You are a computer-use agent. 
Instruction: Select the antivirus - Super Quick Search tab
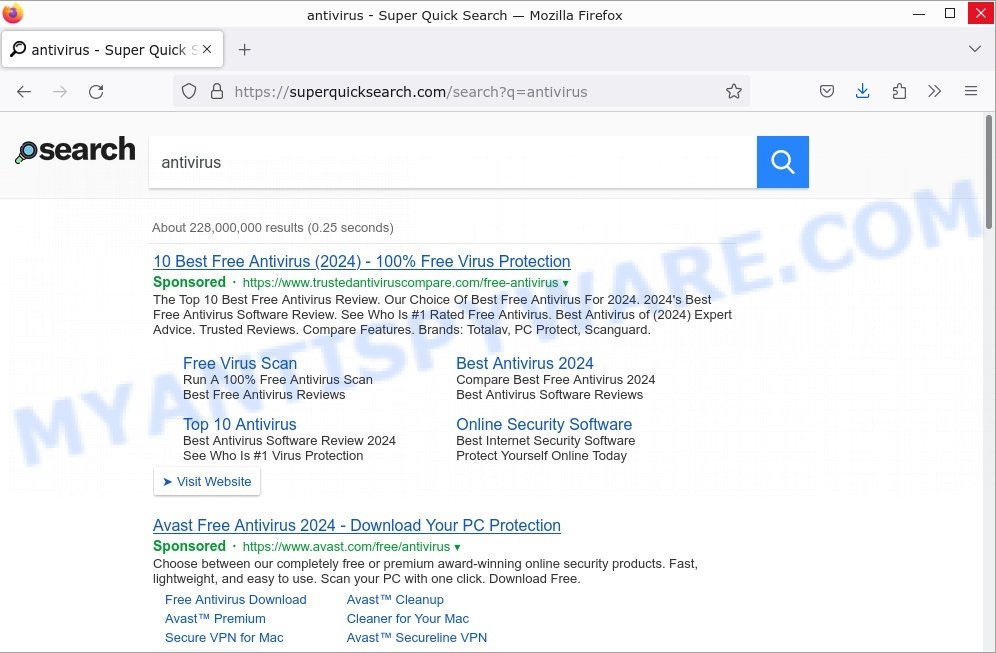click(x=112, y=49)
